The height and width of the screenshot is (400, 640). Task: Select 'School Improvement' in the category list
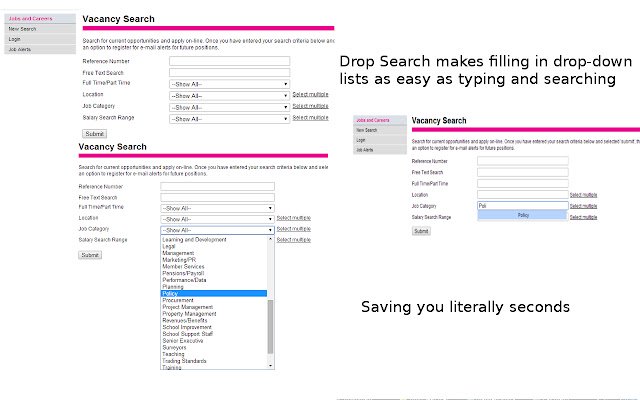pyautogui.click(x=214, y=327)
